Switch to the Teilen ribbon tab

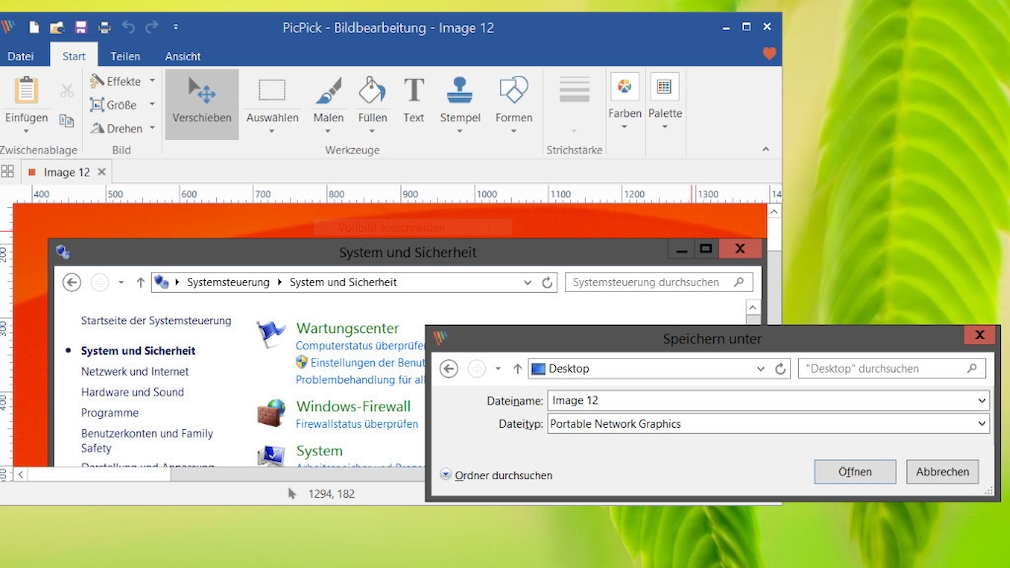point(125,56)
